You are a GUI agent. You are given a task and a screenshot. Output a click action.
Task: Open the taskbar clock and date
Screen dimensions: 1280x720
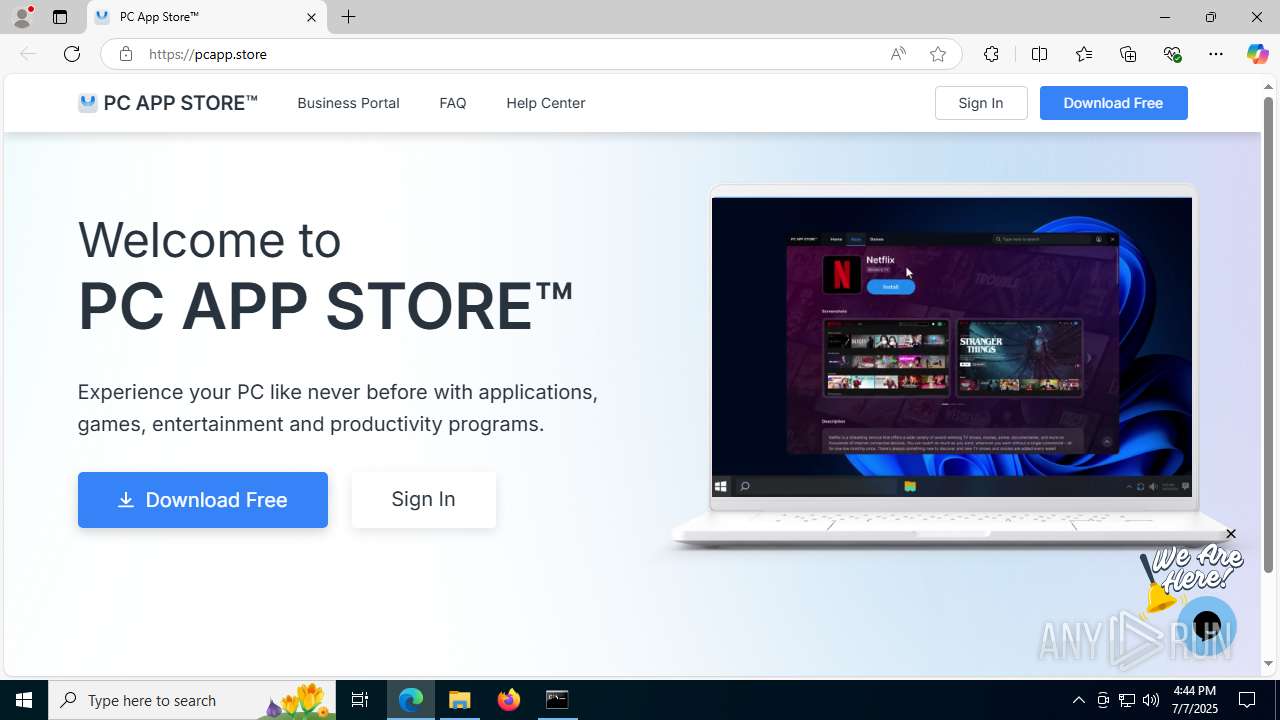(1194, 700)
